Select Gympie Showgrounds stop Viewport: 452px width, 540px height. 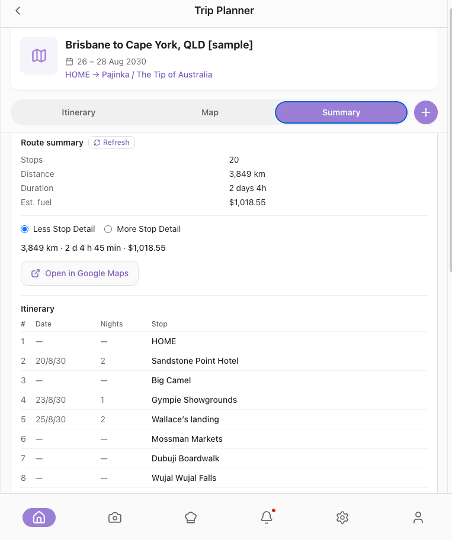(224, 400)
